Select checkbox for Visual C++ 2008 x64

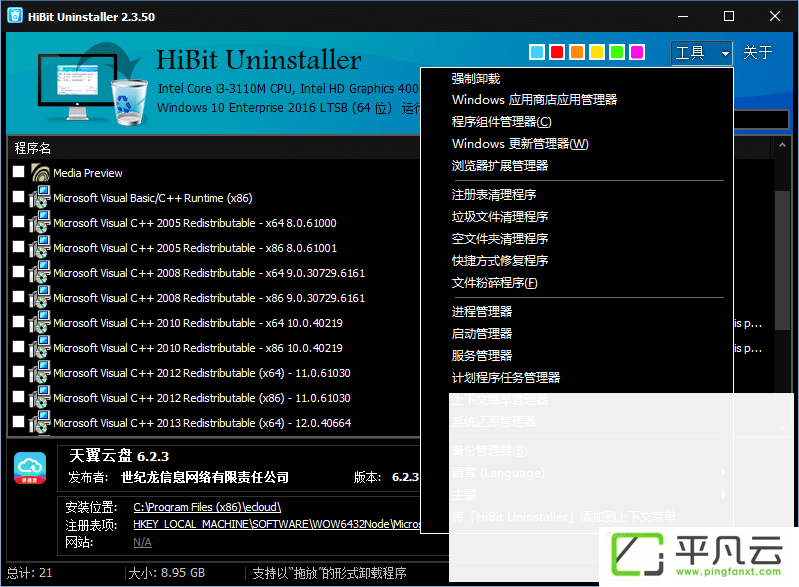tap(19, 272)
